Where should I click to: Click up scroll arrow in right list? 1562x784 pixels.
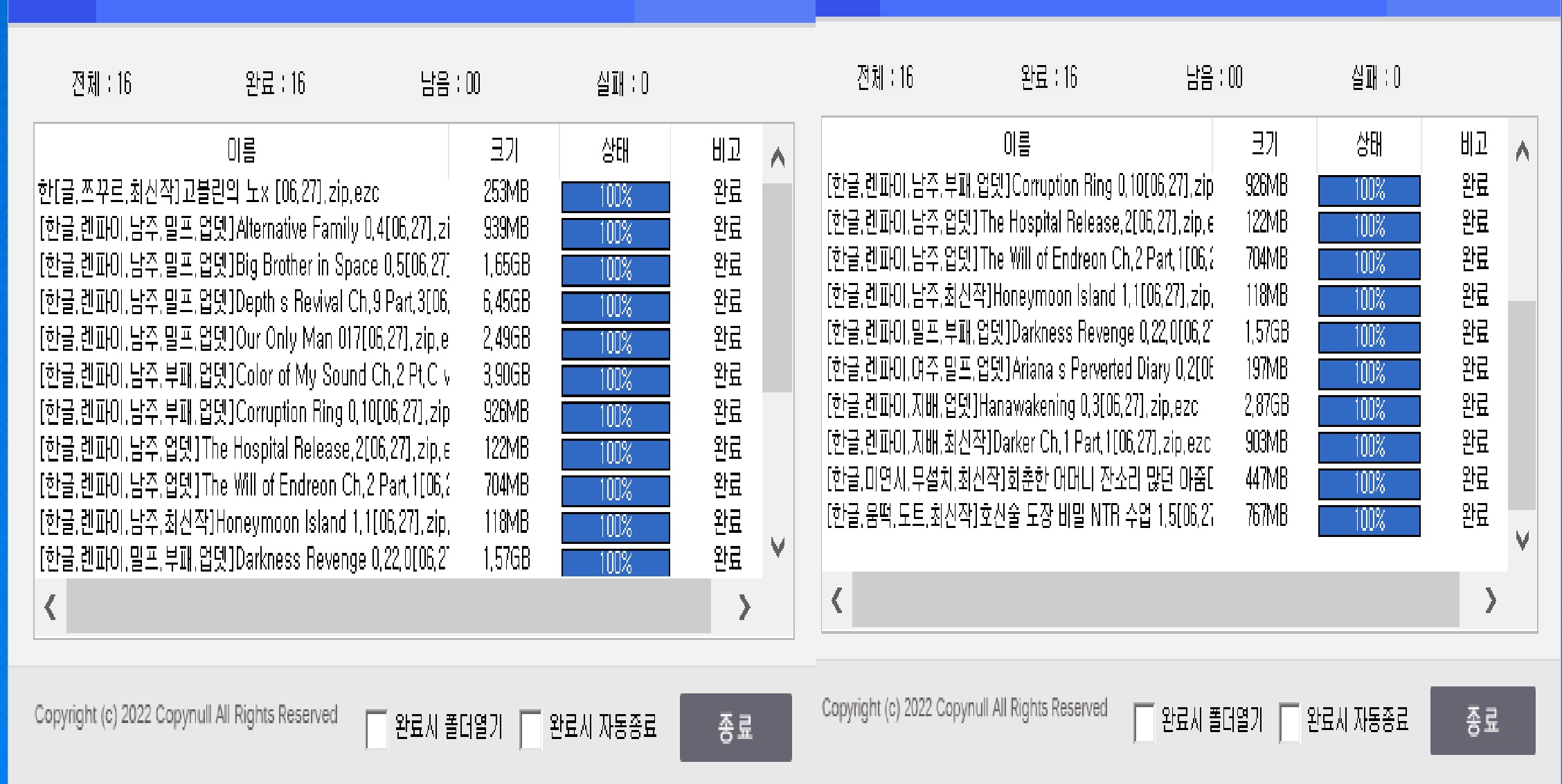[x=1522, y=151]
